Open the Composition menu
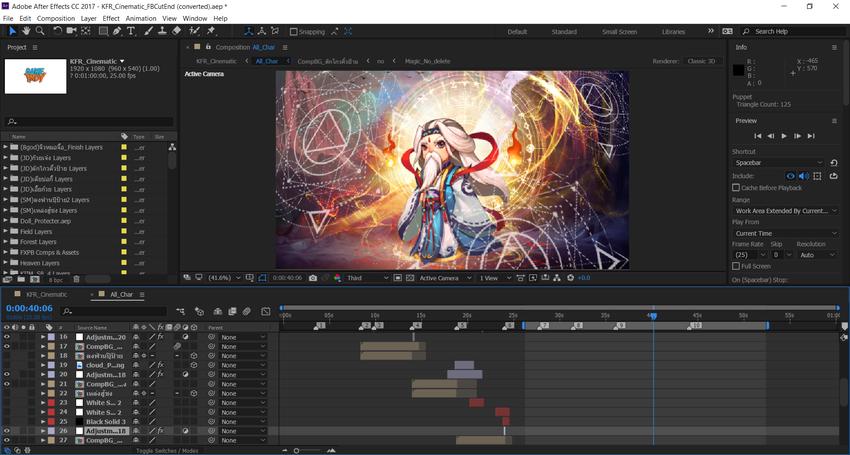The image size is (850, 455). click(56, 18)
